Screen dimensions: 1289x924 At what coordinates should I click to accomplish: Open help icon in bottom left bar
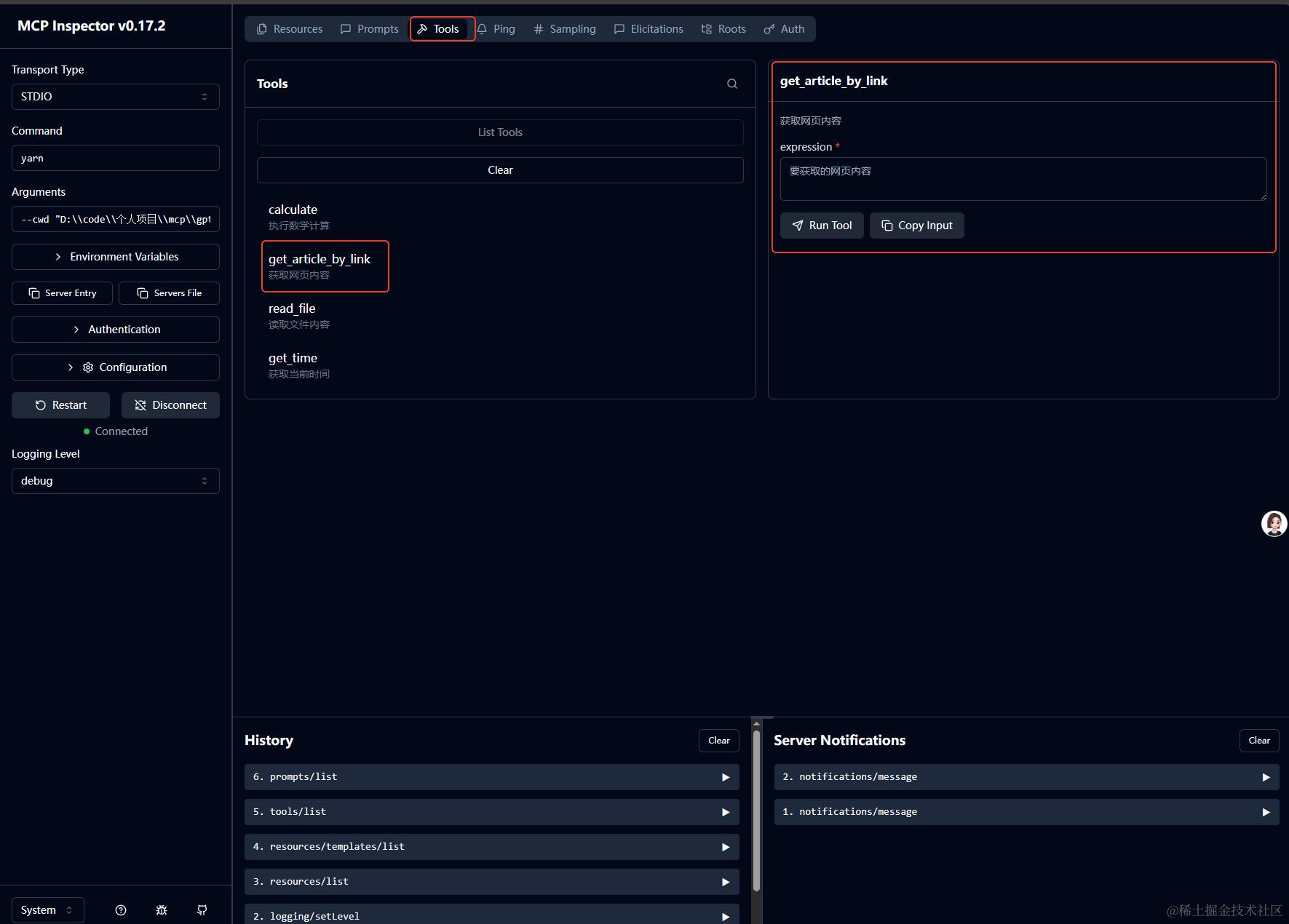point(121,910)
